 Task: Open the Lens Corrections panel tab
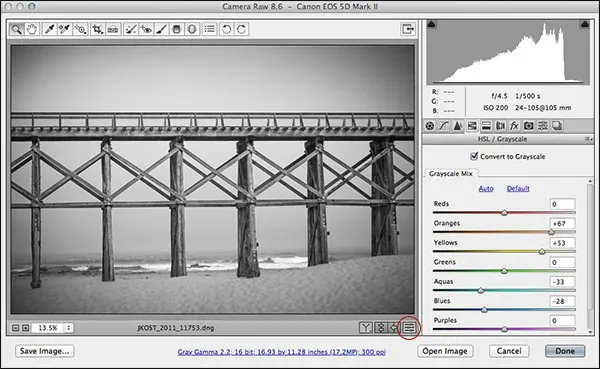pos(500,126)
